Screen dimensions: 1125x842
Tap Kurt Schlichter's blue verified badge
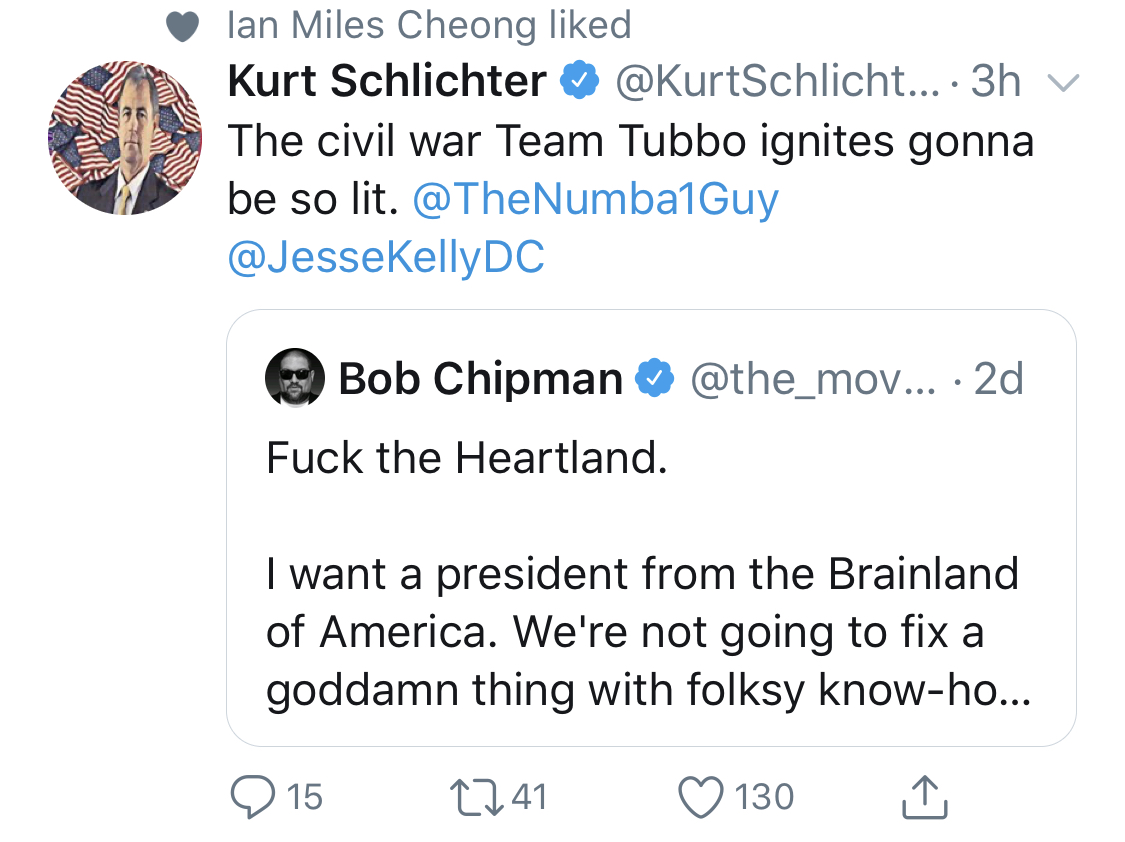point(580,80)
